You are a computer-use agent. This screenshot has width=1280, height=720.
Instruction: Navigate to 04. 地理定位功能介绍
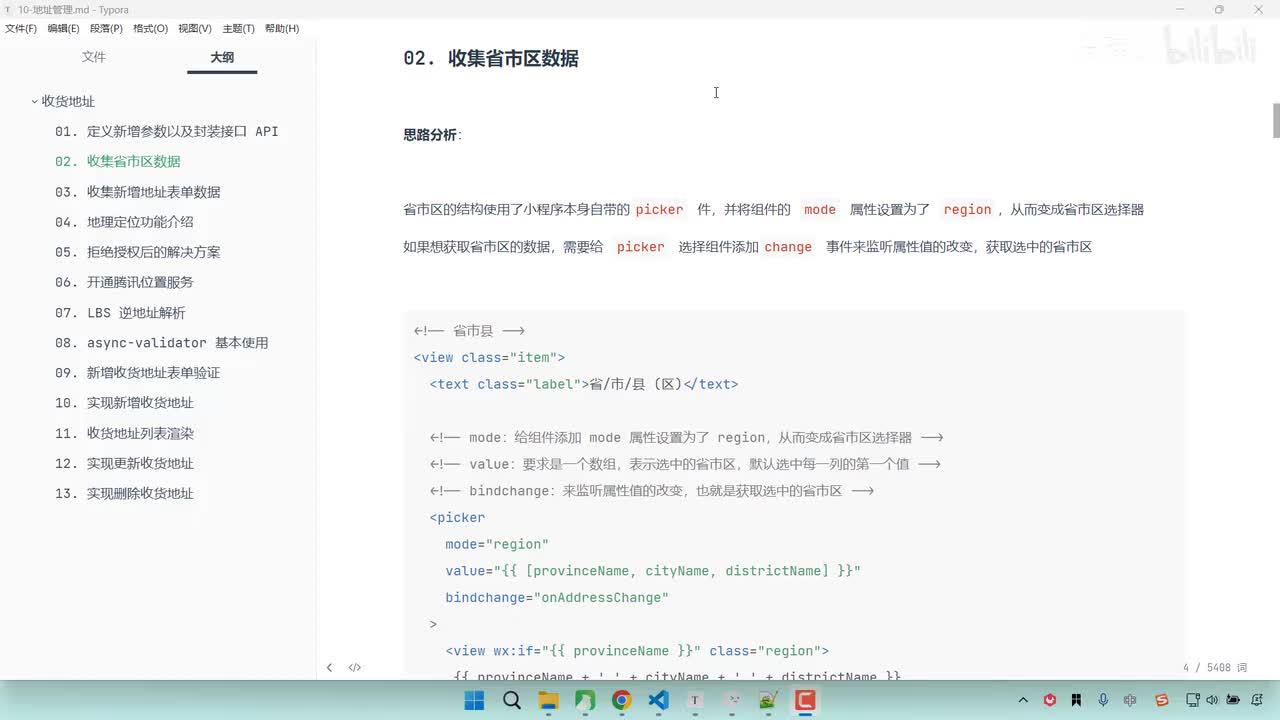click(x=124, y=222)
